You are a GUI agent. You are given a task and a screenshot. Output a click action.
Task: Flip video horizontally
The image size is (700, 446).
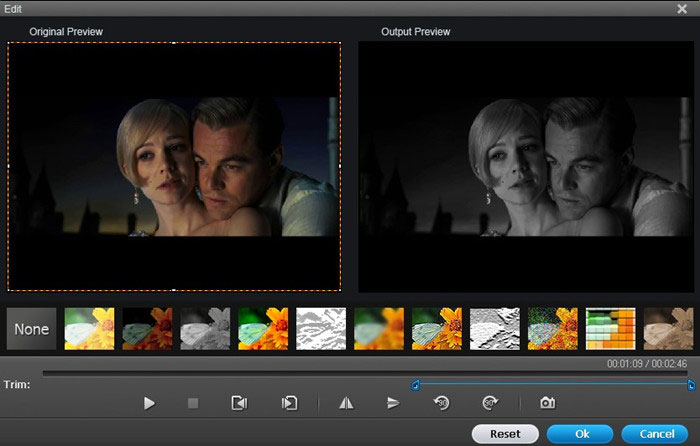tap(346, 404)
